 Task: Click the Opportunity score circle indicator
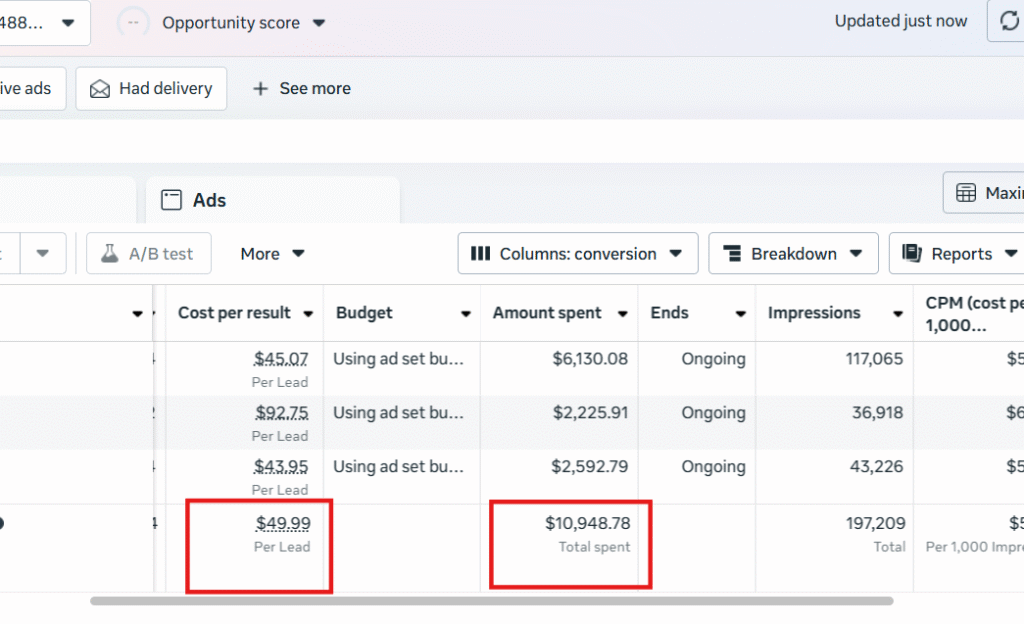[x=133, y=22]
